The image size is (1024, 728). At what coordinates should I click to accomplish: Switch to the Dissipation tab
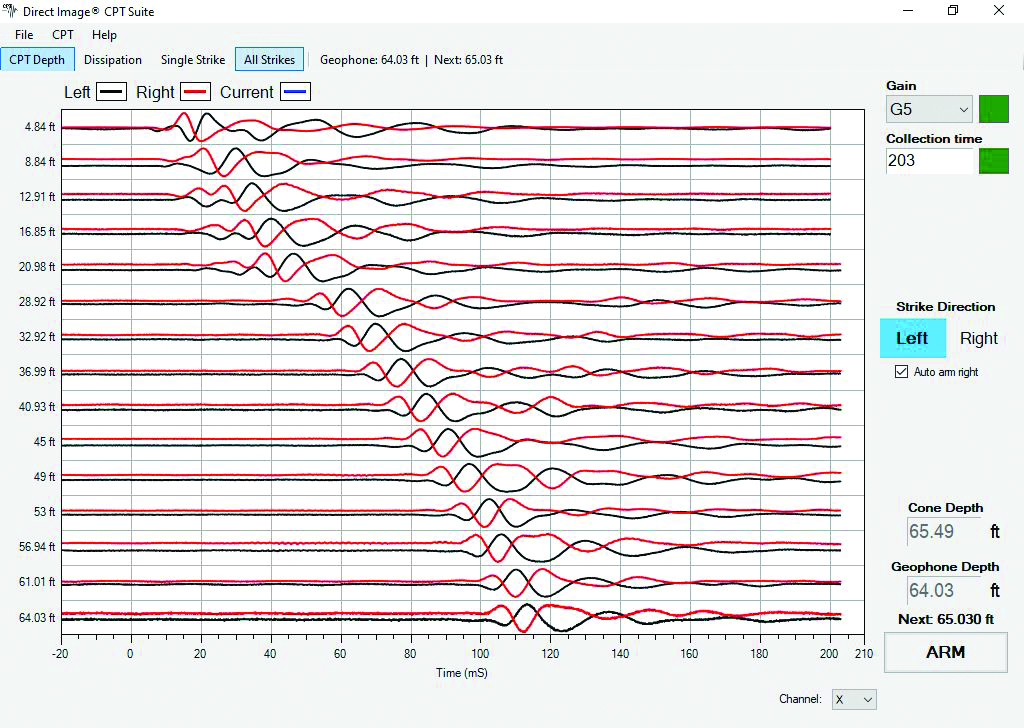pos(112,59)
